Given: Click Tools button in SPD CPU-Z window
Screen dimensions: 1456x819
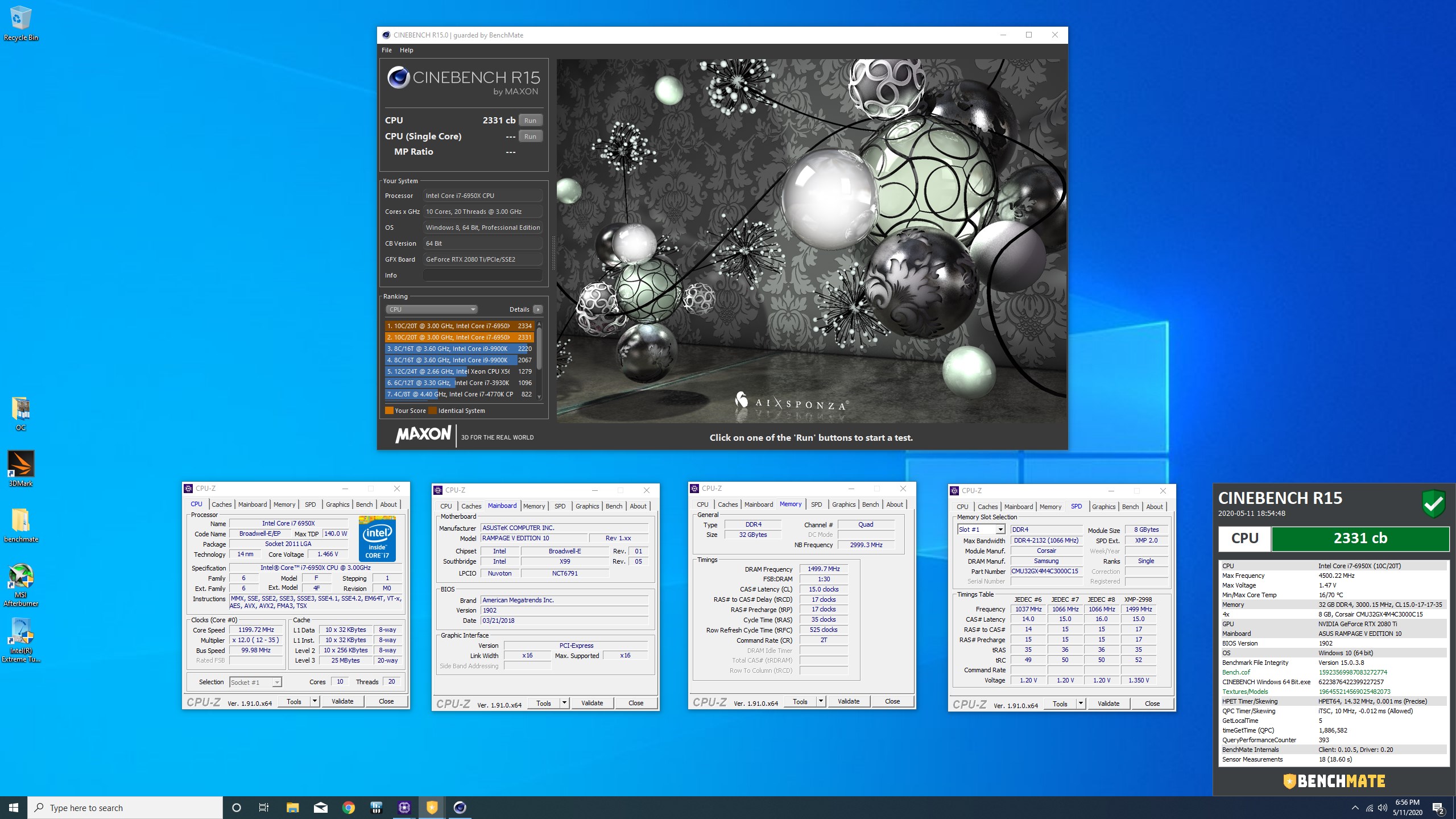Looking at the screenshot, I should pos(1060,704).
